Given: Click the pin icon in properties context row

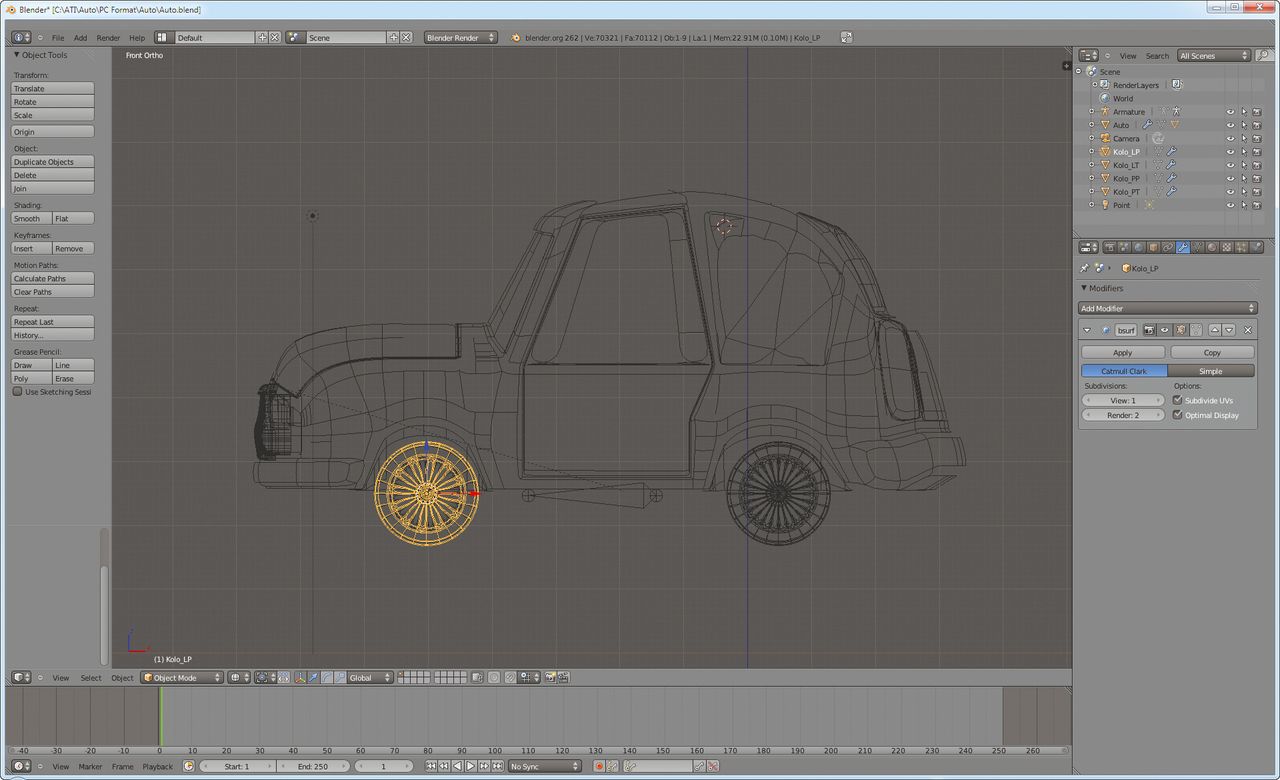Looking at the screenshot, I should [1085, 268].
